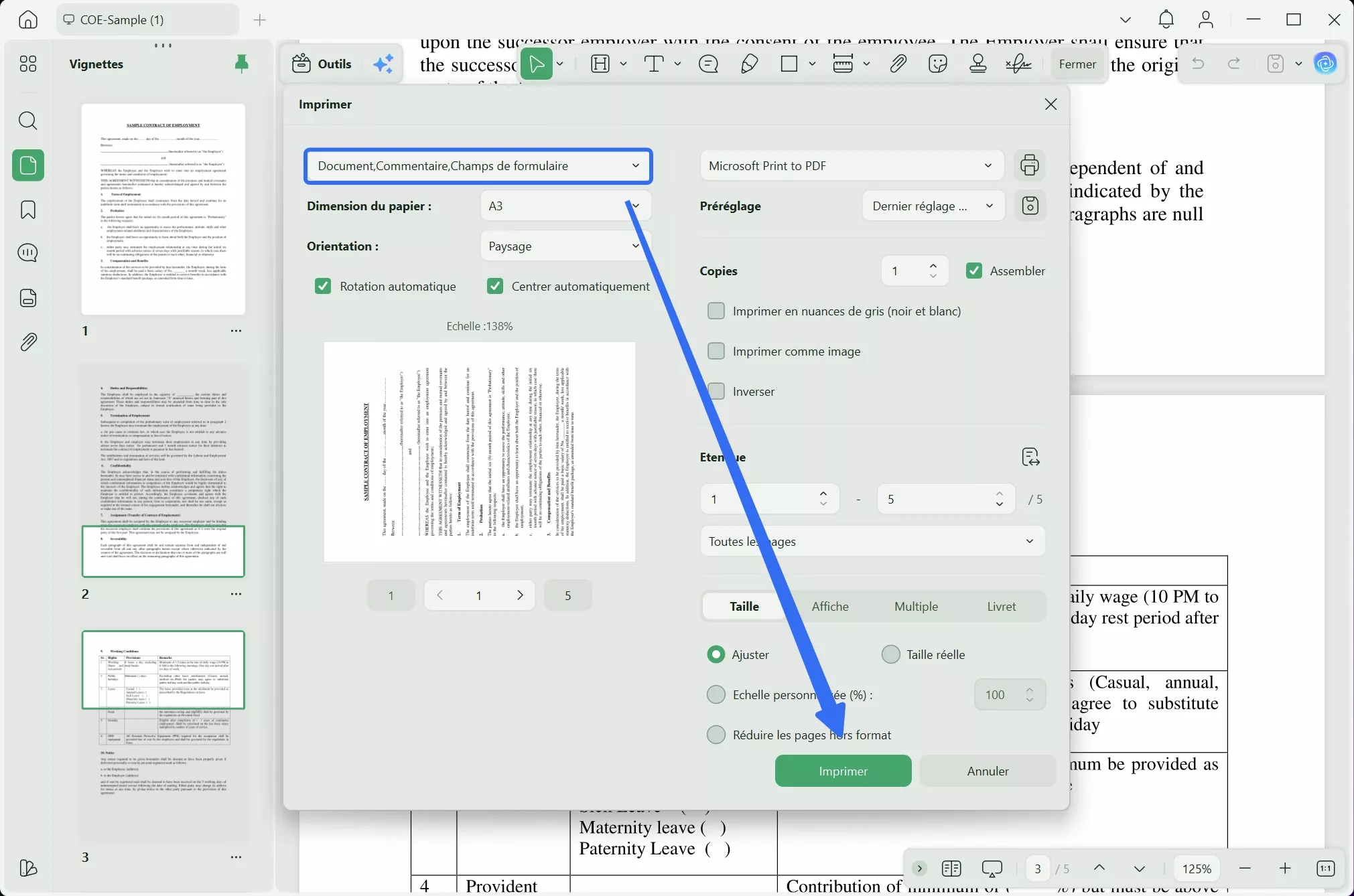Select the Taille réelle radio option
This screenshot has height=896, width=1354.
[890, 655]
